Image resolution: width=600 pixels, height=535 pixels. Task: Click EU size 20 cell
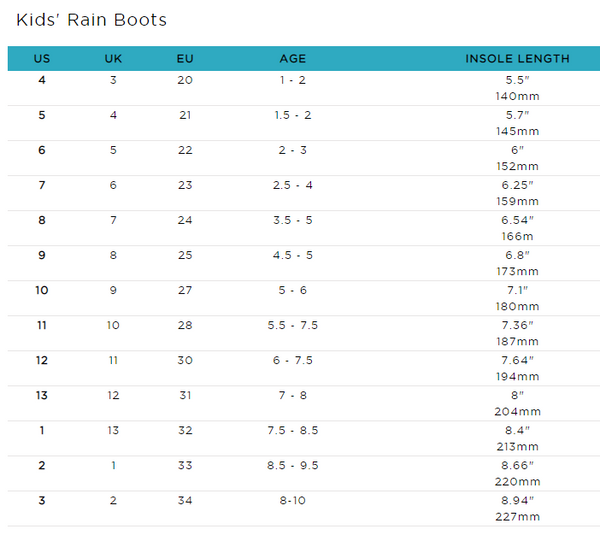(x=185, y=80)
